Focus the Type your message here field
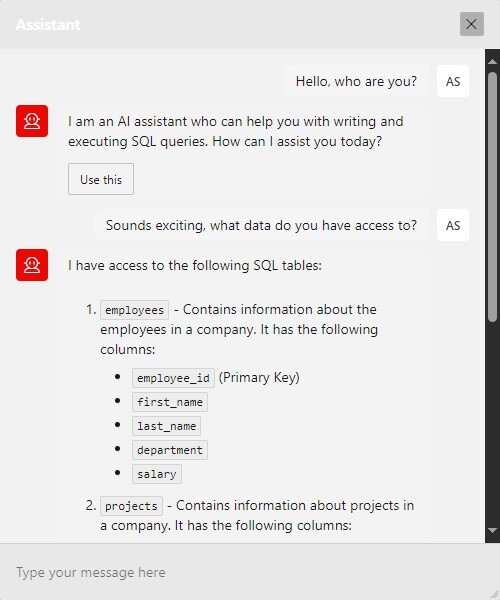The image size is (500, 600). pyautogui.click(x=245, y=572)
